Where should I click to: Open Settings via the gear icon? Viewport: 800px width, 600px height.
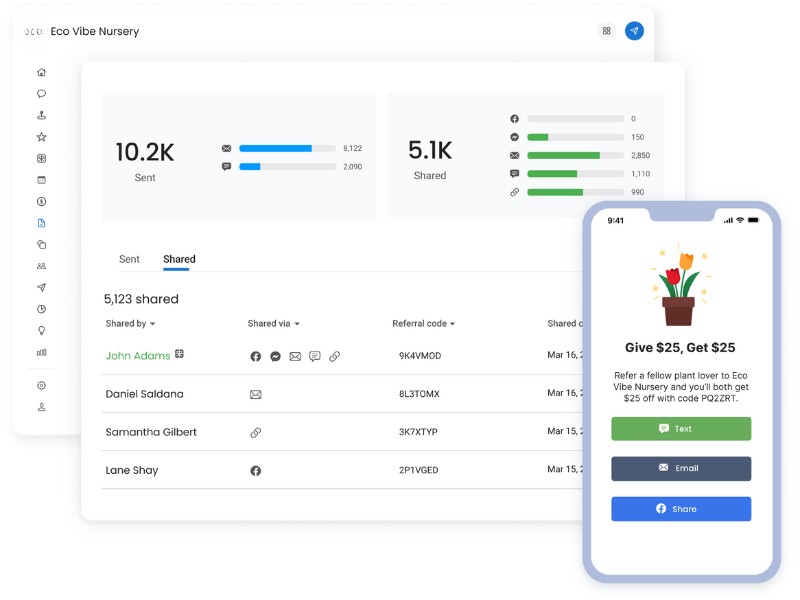40,385
